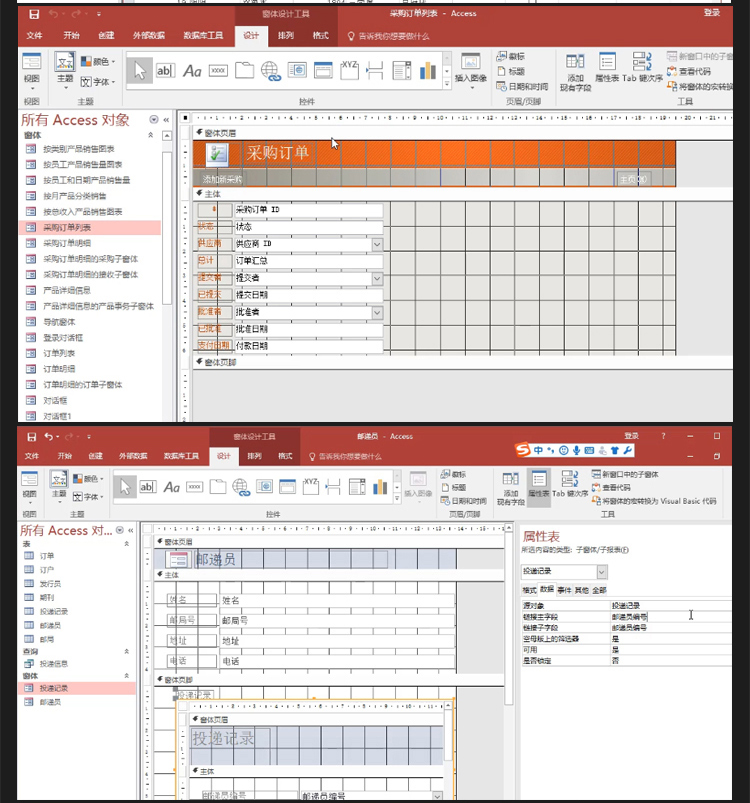Switch to 全部 tab in property sheet
Image resolution: width=750 pixels, height=803 pixels.
[599, 590]
